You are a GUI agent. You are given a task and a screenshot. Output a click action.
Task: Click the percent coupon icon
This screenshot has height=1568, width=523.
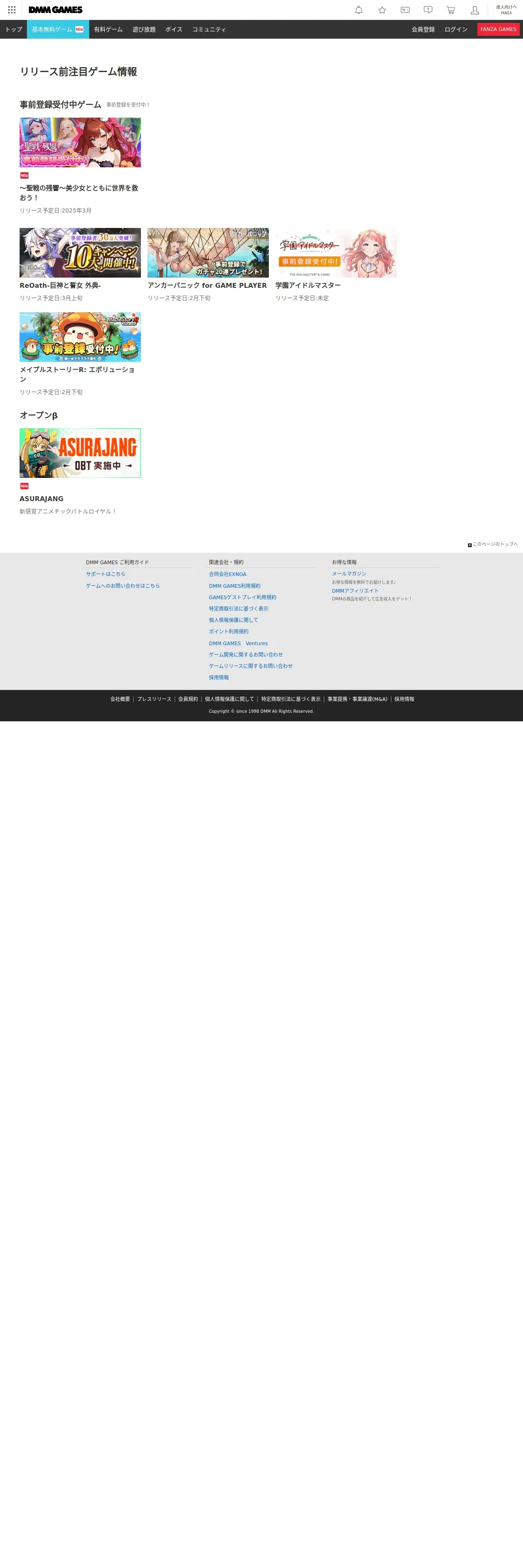click(405, 10)
